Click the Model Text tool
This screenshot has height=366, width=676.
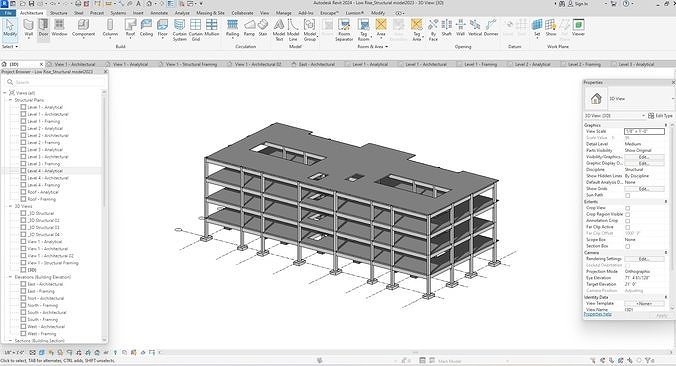point(279,30)
